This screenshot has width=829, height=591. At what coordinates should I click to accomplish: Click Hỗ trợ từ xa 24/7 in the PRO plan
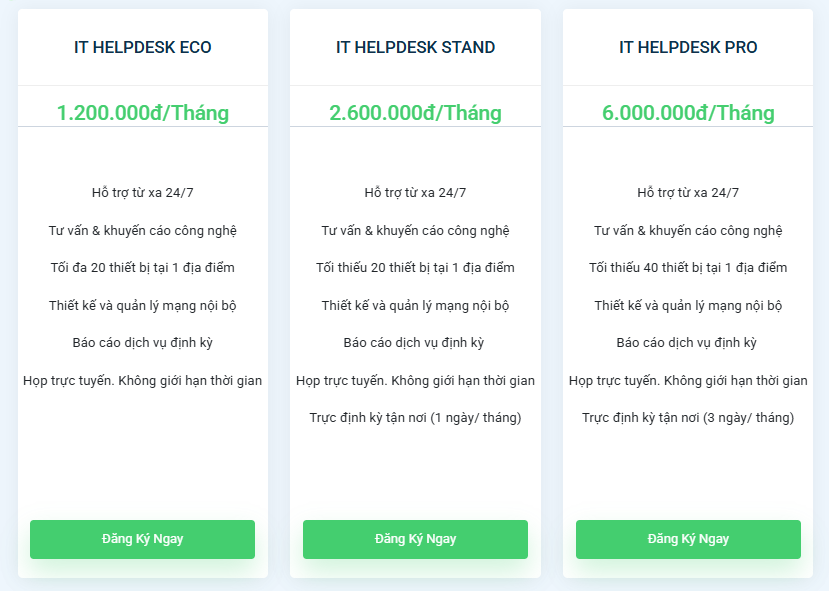[687, 192]
